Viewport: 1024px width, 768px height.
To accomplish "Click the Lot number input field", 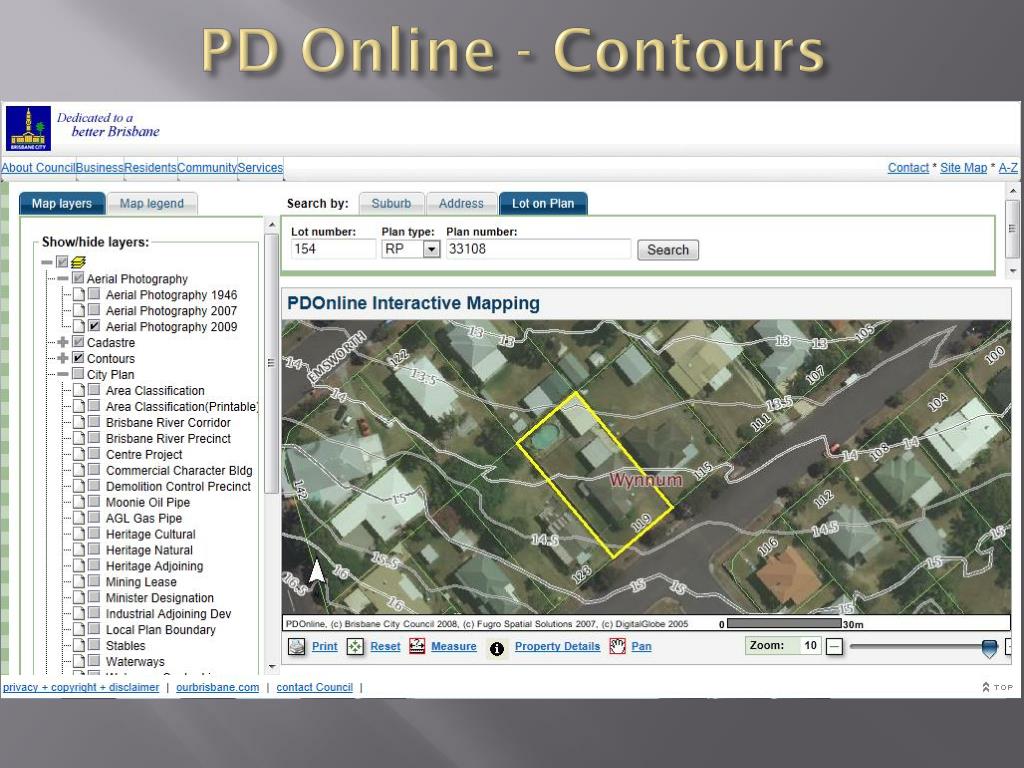I will click(x=333, y=249).
